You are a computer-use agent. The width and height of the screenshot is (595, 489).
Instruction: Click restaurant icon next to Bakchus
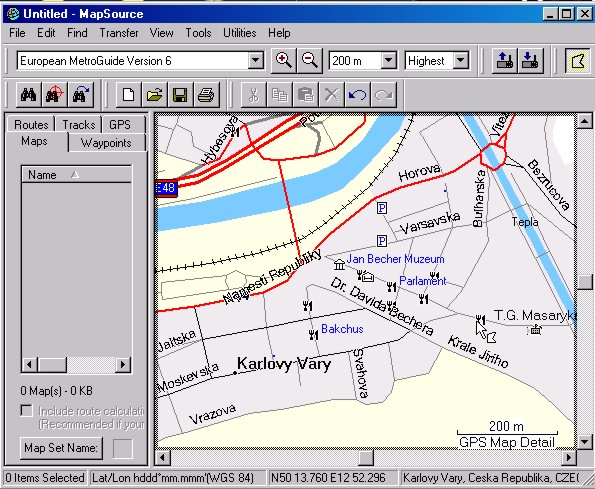point(313,335)
